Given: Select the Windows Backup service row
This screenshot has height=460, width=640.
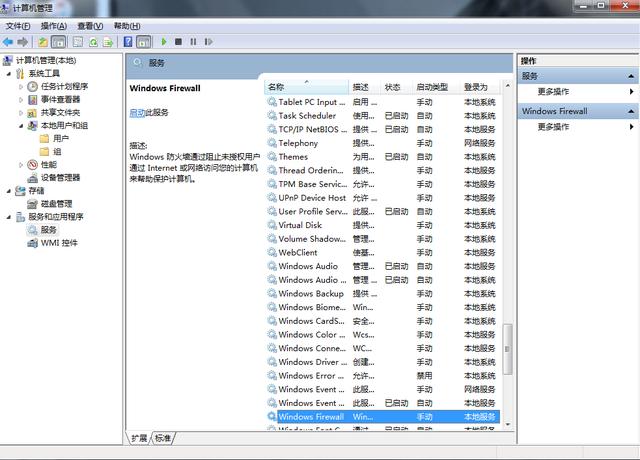Looking at the screenshot, I should click(x=383, y=293).
